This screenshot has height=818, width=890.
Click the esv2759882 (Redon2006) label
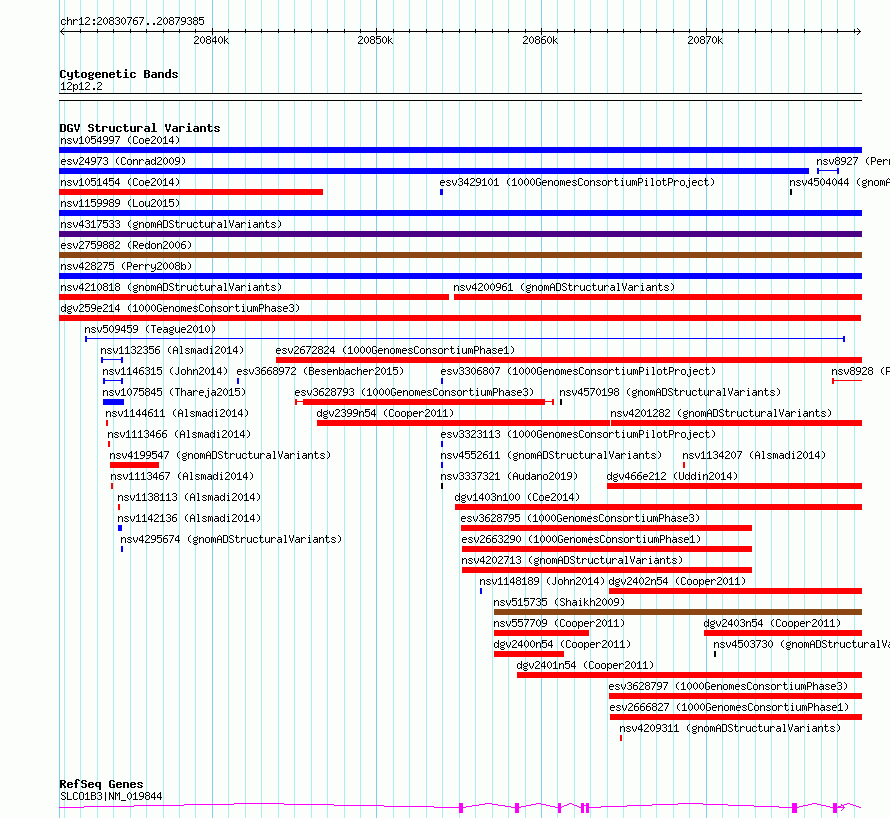(x=126, y=245)
